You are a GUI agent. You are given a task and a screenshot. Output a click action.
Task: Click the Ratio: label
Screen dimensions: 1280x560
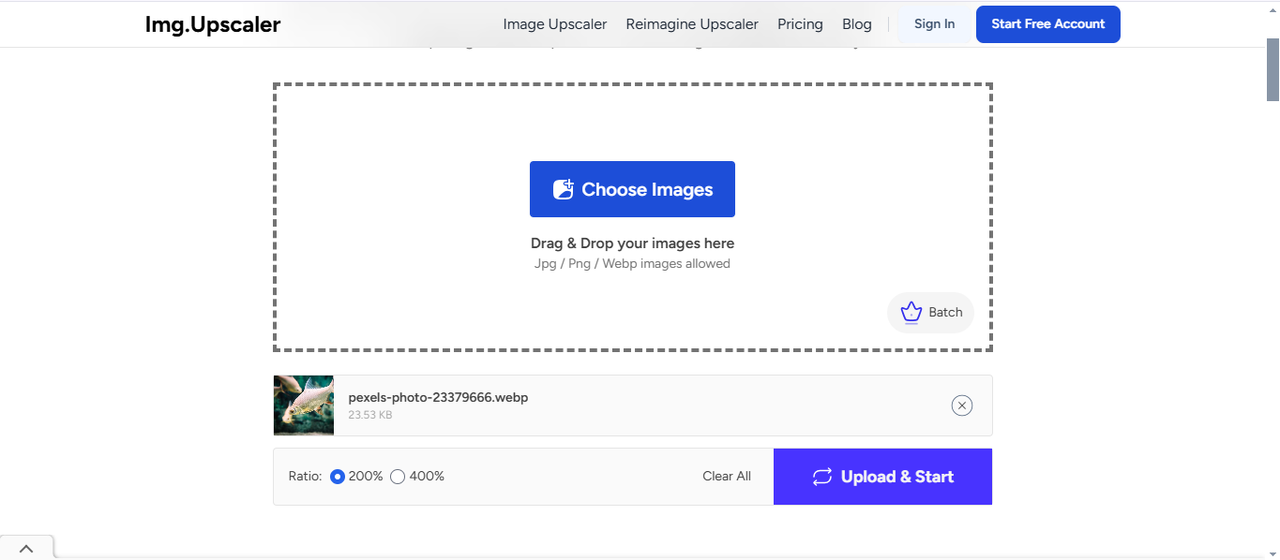tap(305, 476)
